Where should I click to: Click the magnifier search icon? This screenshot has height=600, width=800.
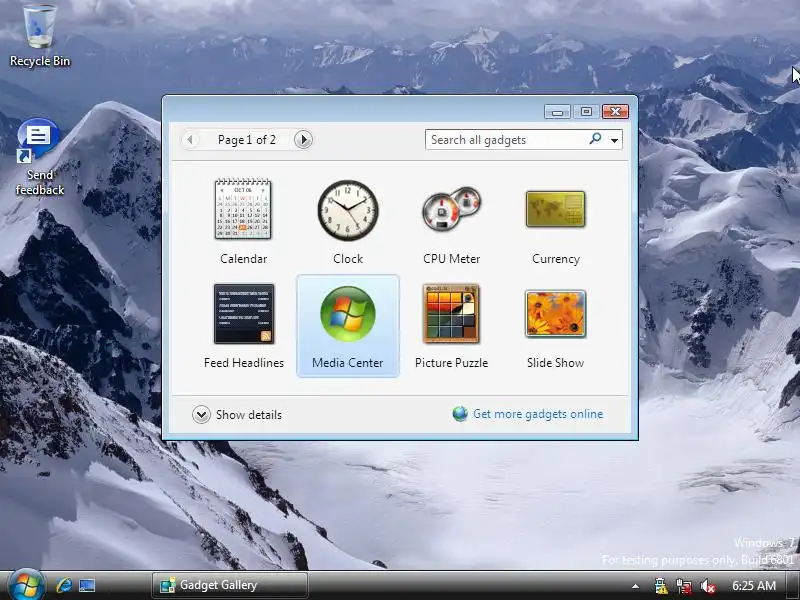click(x=595, y=139)
